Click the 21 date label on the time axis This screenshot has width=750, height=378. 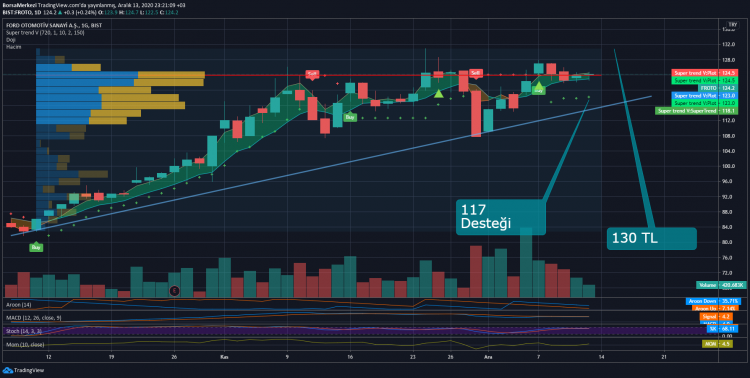click(x=664, y=357)
